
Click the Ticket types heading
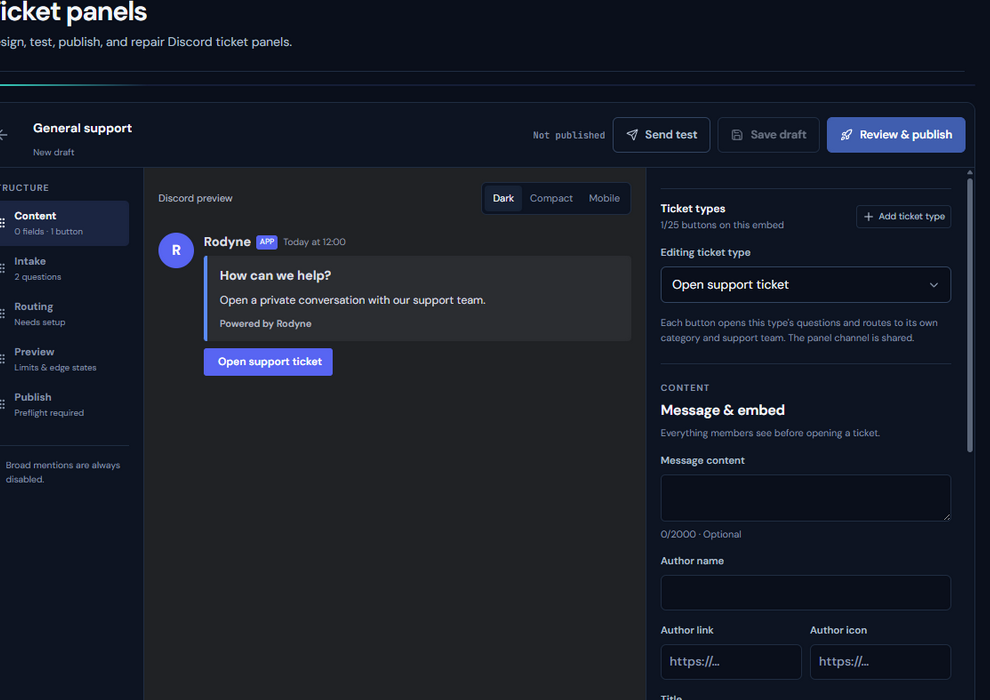[693, 209]
